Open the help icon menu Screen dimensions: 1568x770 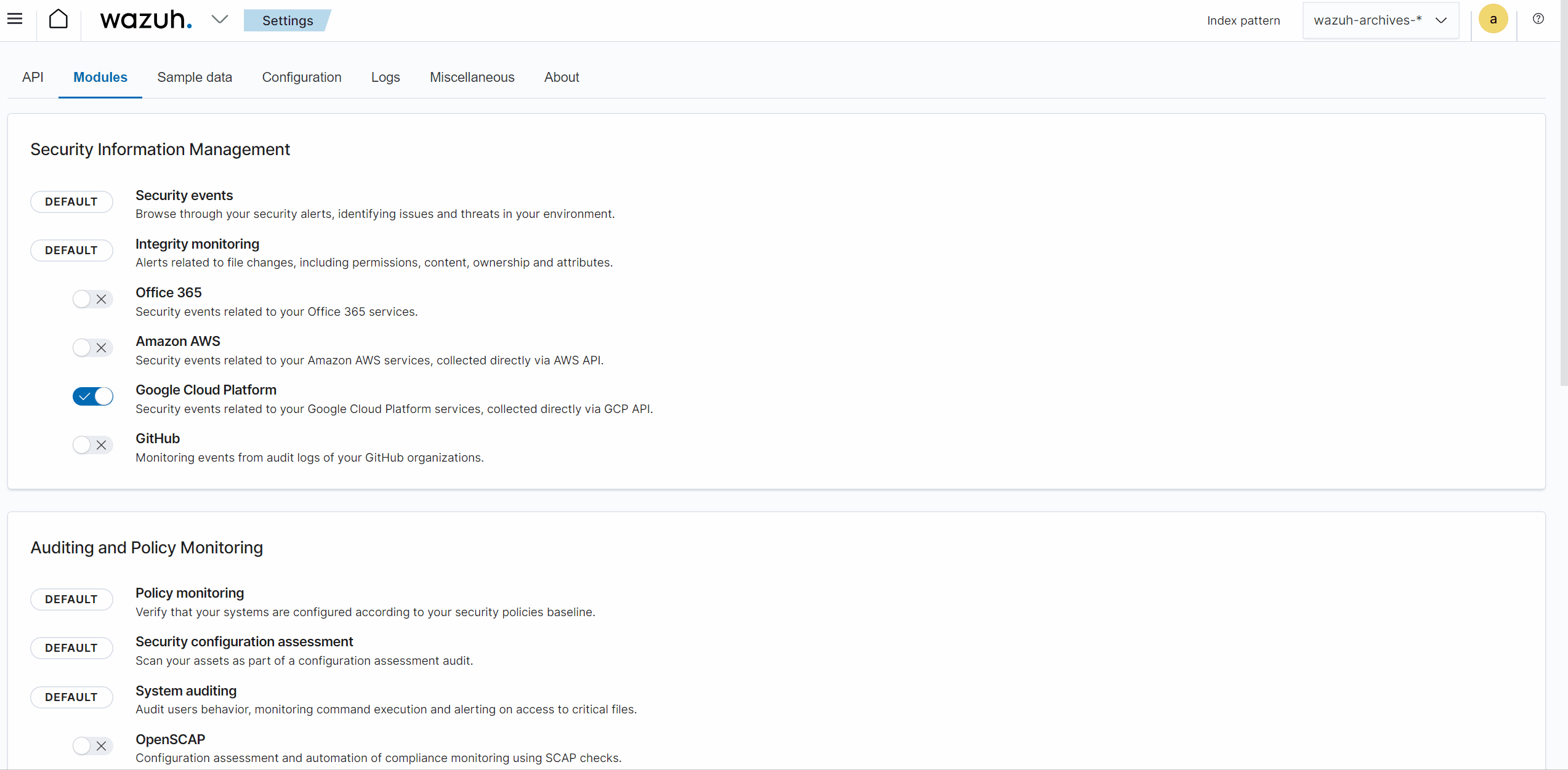pyautogui.click(x=1538, y=19)
